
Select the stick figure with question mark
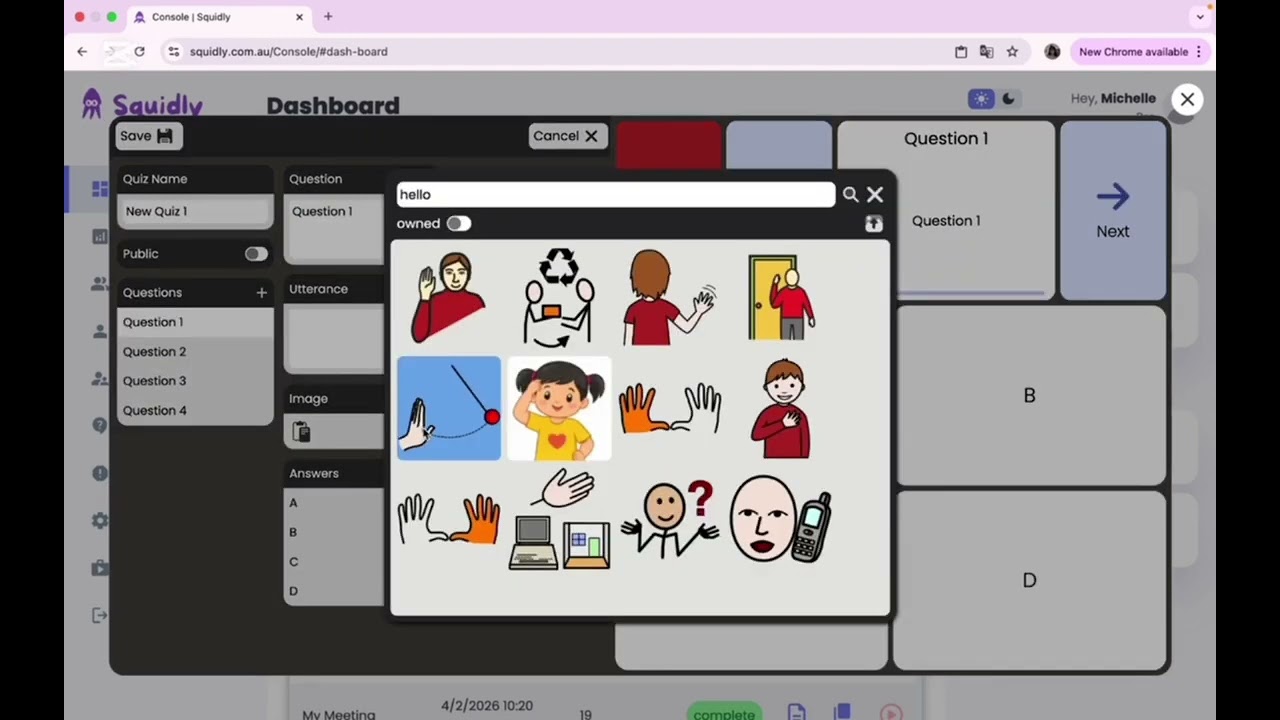tap(670, 519)
